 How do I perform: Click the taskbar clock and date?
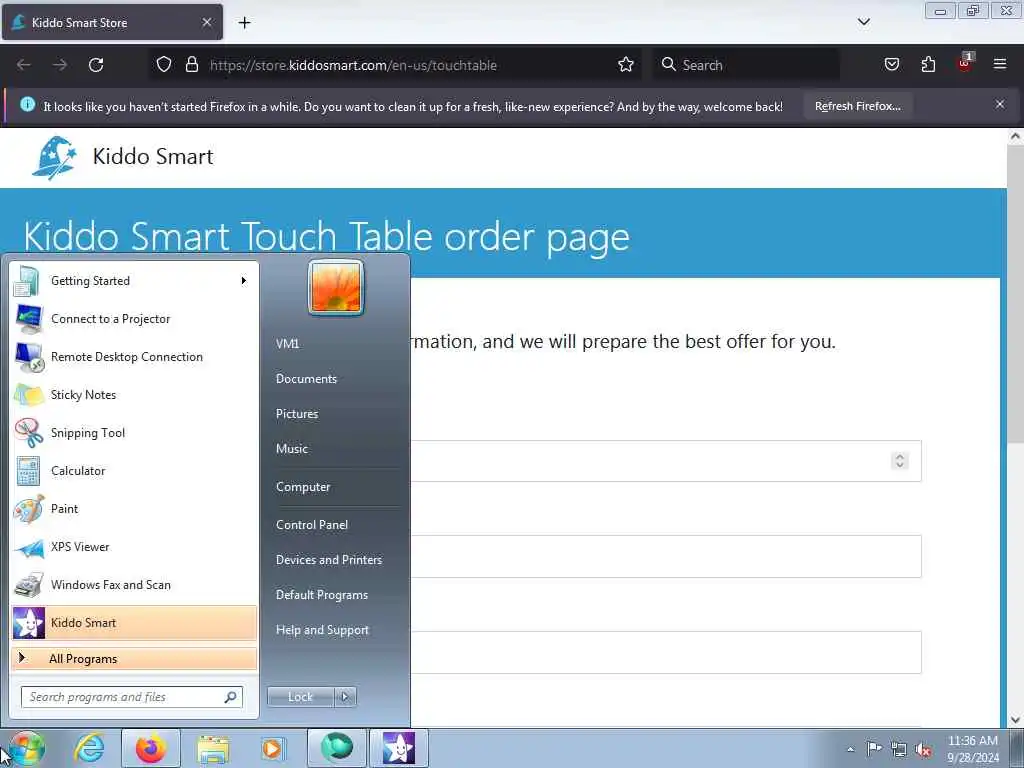tap(973, 749)
